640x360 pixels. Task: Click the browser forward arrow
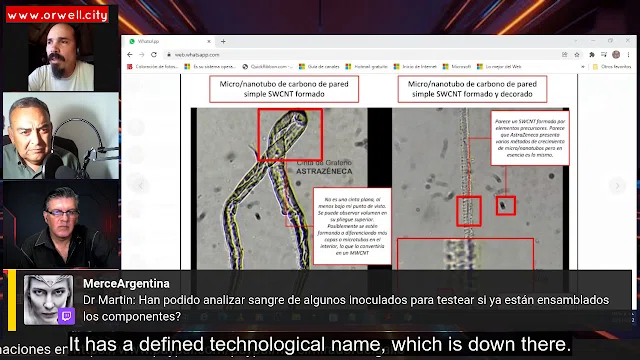142,54
